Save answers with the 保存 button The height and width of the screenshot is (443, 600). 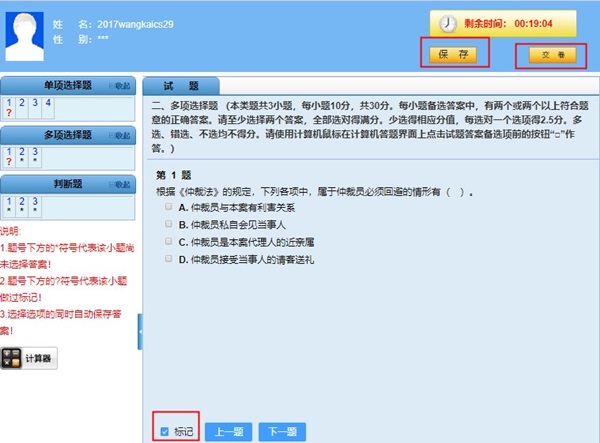[453, 55]
